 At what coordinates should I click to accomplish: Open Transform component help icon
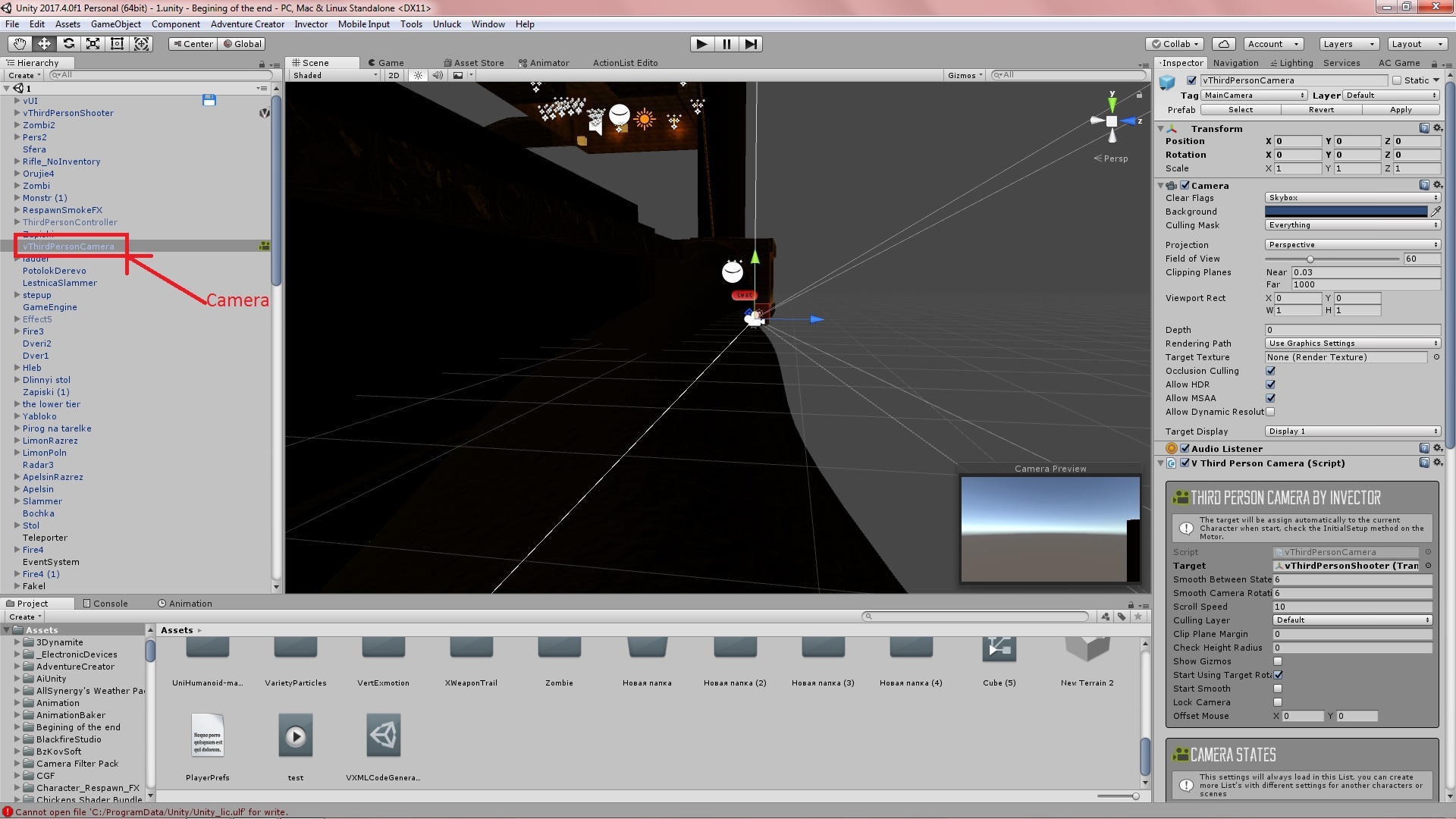coord(1424,128)
